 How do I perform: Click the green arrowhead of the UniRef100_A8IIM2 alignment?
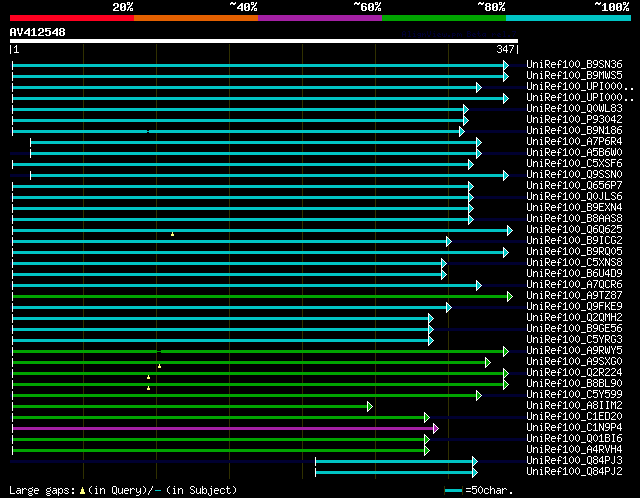(370, 407)
